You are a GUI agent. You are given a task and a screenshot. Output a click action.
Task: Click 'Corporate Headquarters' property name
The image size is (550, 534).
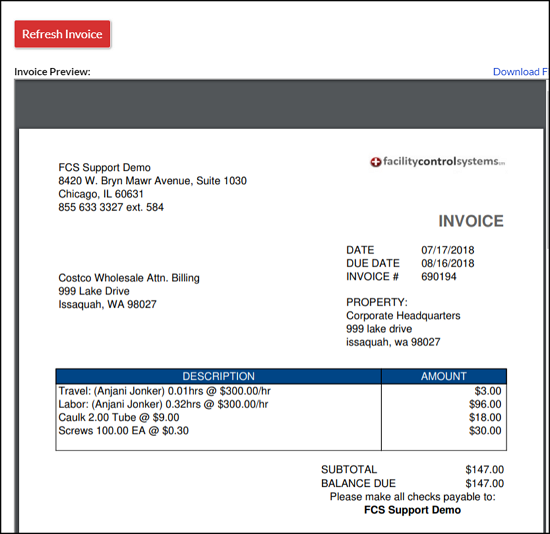(403, 316)
